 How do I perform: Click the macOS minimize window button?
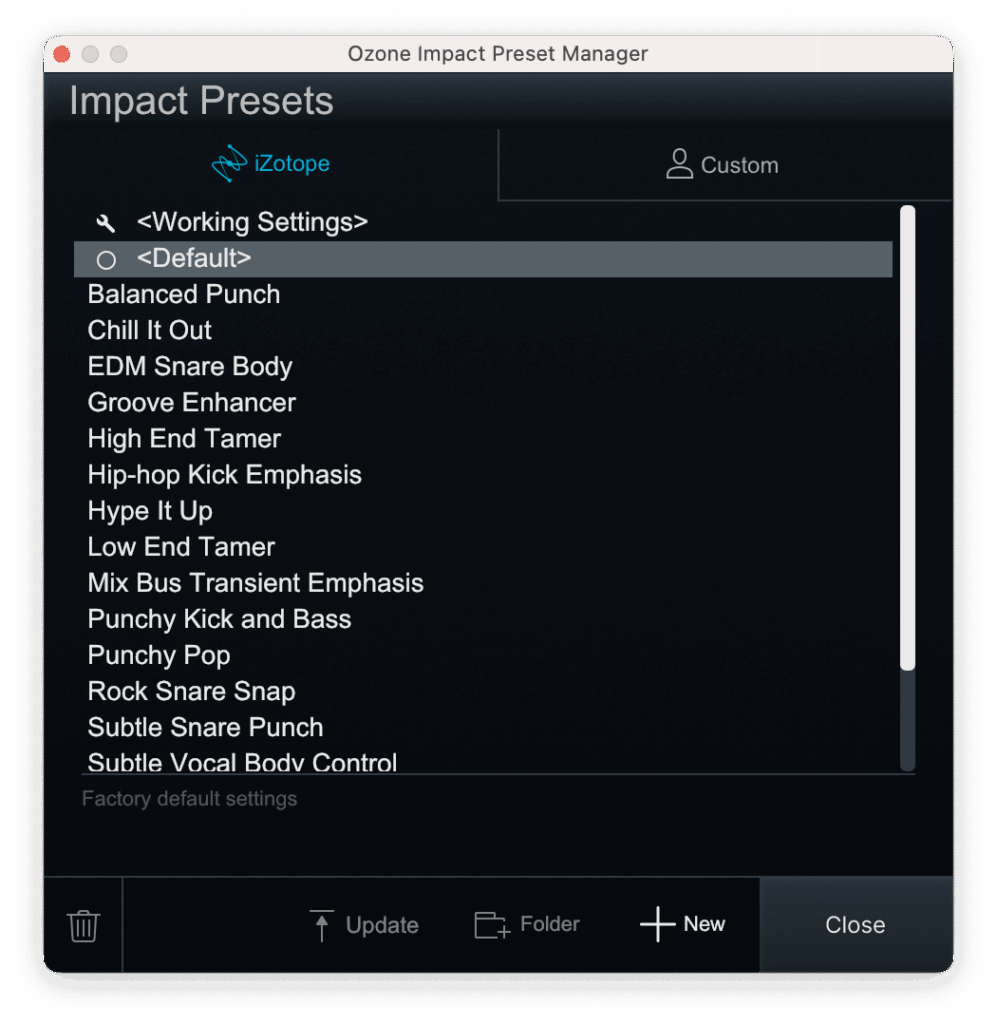click(x=90, y=54)
